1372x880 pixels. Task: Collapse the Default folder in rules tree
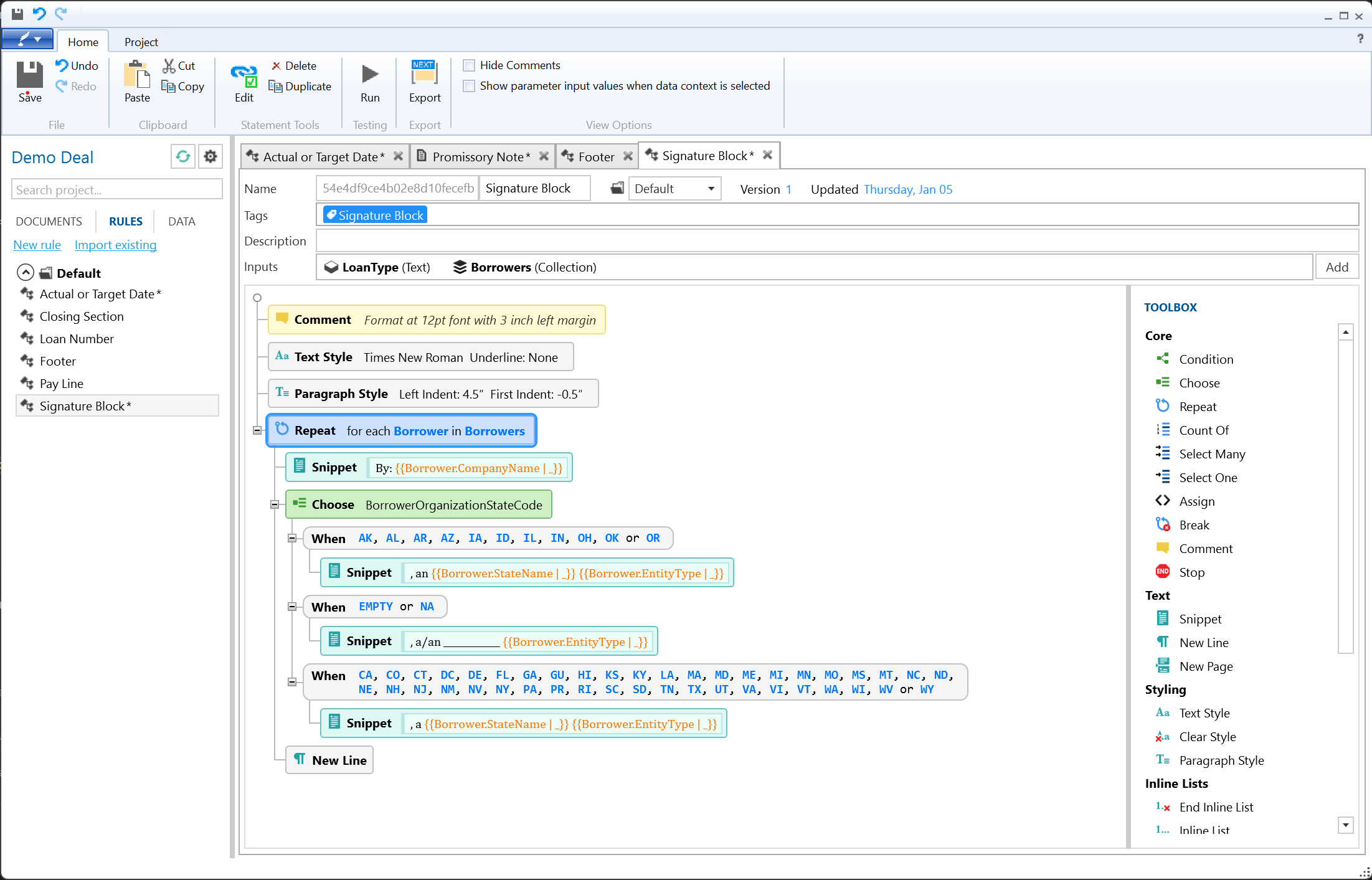(x=26, y=273)
